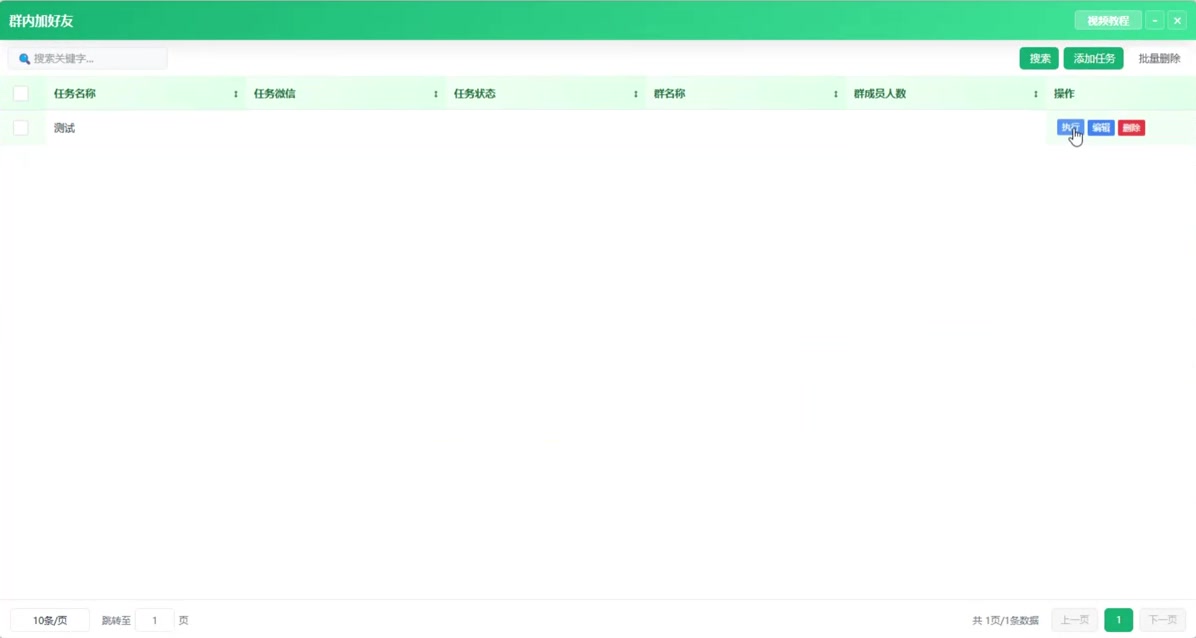Check the 测试 task row checkbox

[21, 127]
